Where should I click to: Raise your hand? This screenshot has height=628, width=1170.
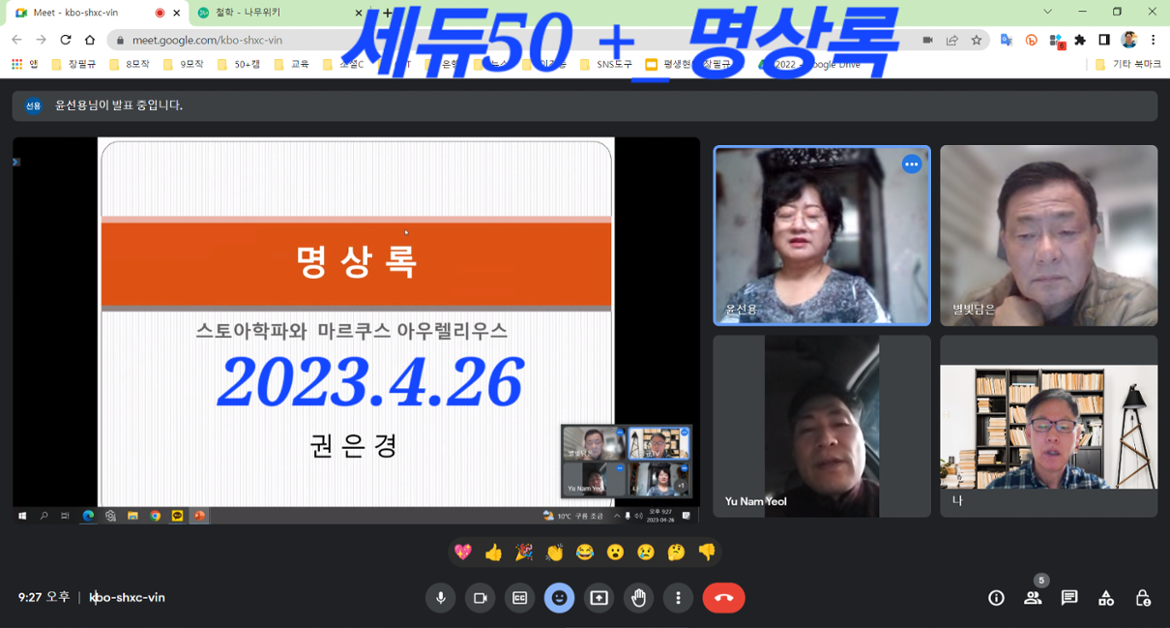coord(639,597)
